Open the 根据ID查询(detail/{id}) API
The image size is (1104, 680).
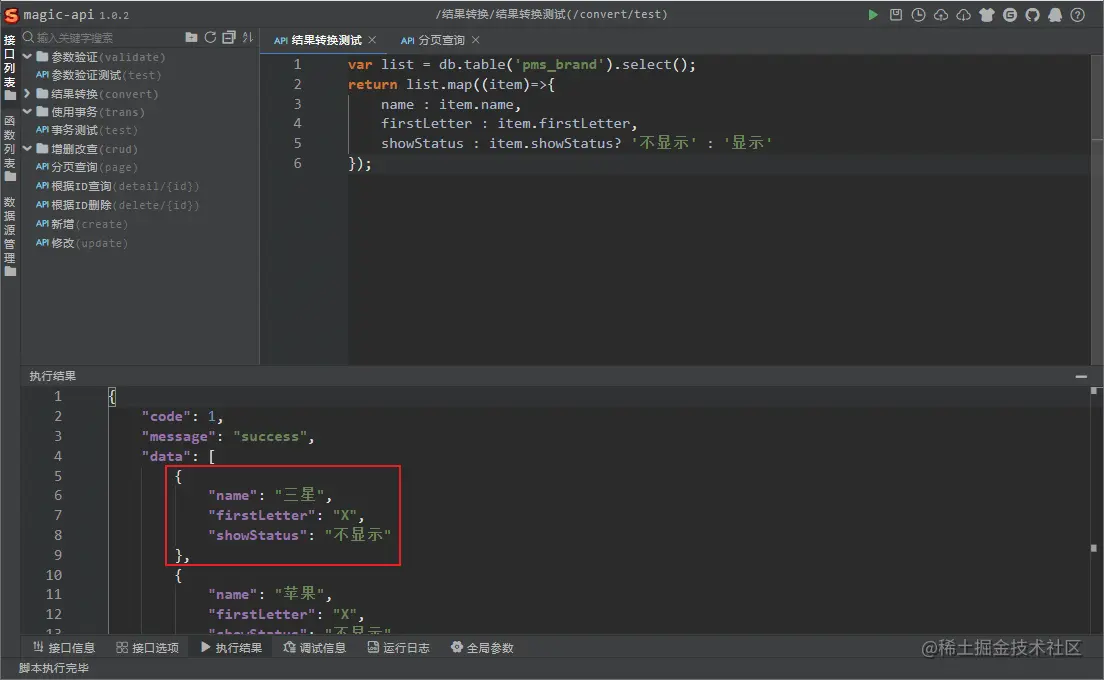[118, 187]
